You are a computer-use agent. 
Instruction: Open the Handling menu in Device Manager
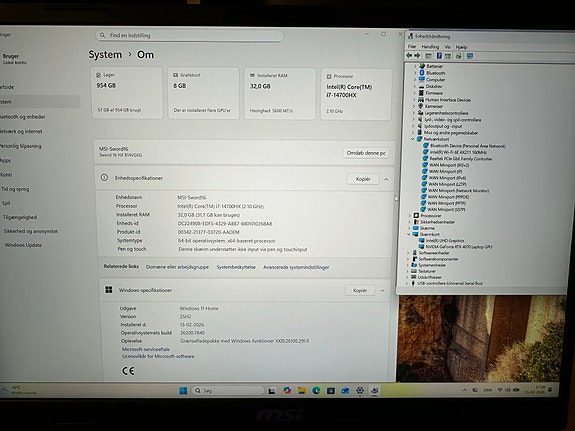430,47
